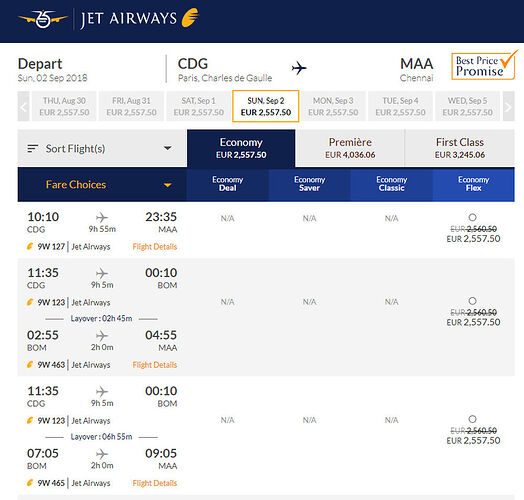Switch to the Première cabin tab
The image size is (524, 500).
click(350, 148)
